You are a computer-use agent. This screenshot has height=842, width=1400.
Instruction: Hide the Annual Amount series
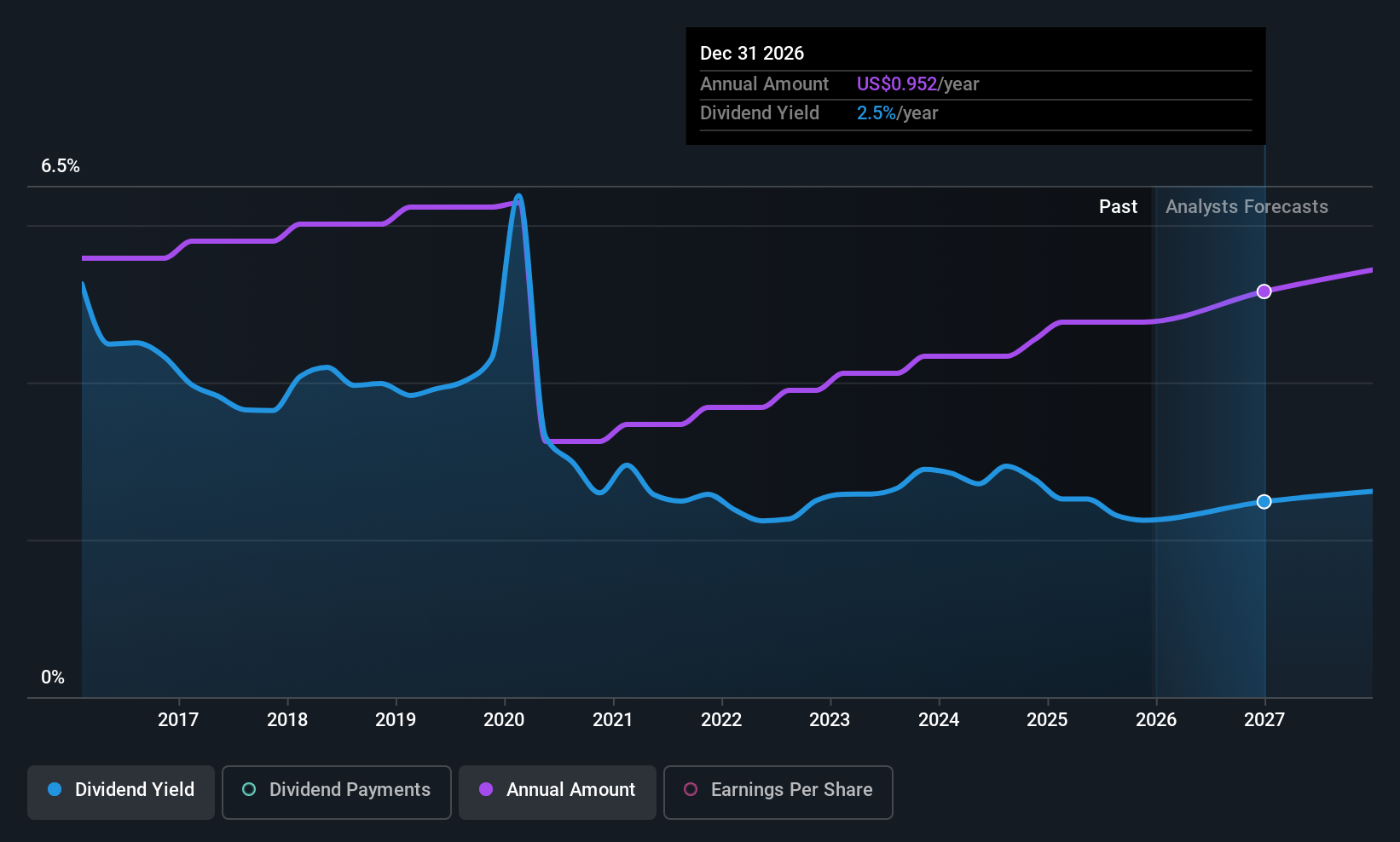click(558, 792)
